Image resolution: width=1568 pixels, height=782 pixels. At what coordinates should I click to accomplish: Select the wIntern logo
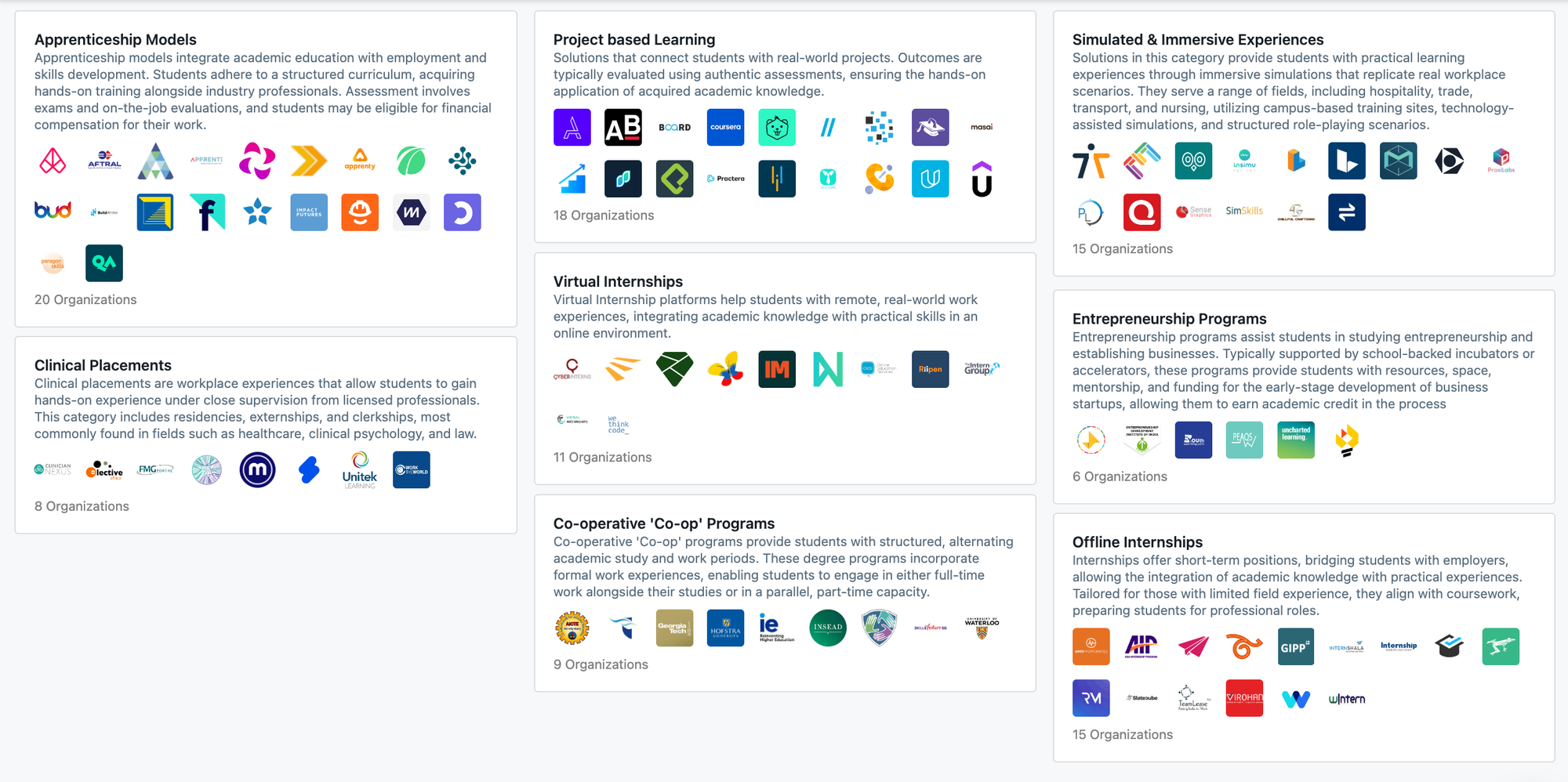coord(1347,698)
